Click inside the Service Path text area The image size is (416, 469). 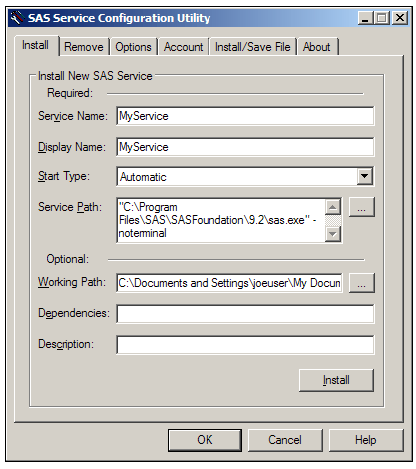(221, 220)
